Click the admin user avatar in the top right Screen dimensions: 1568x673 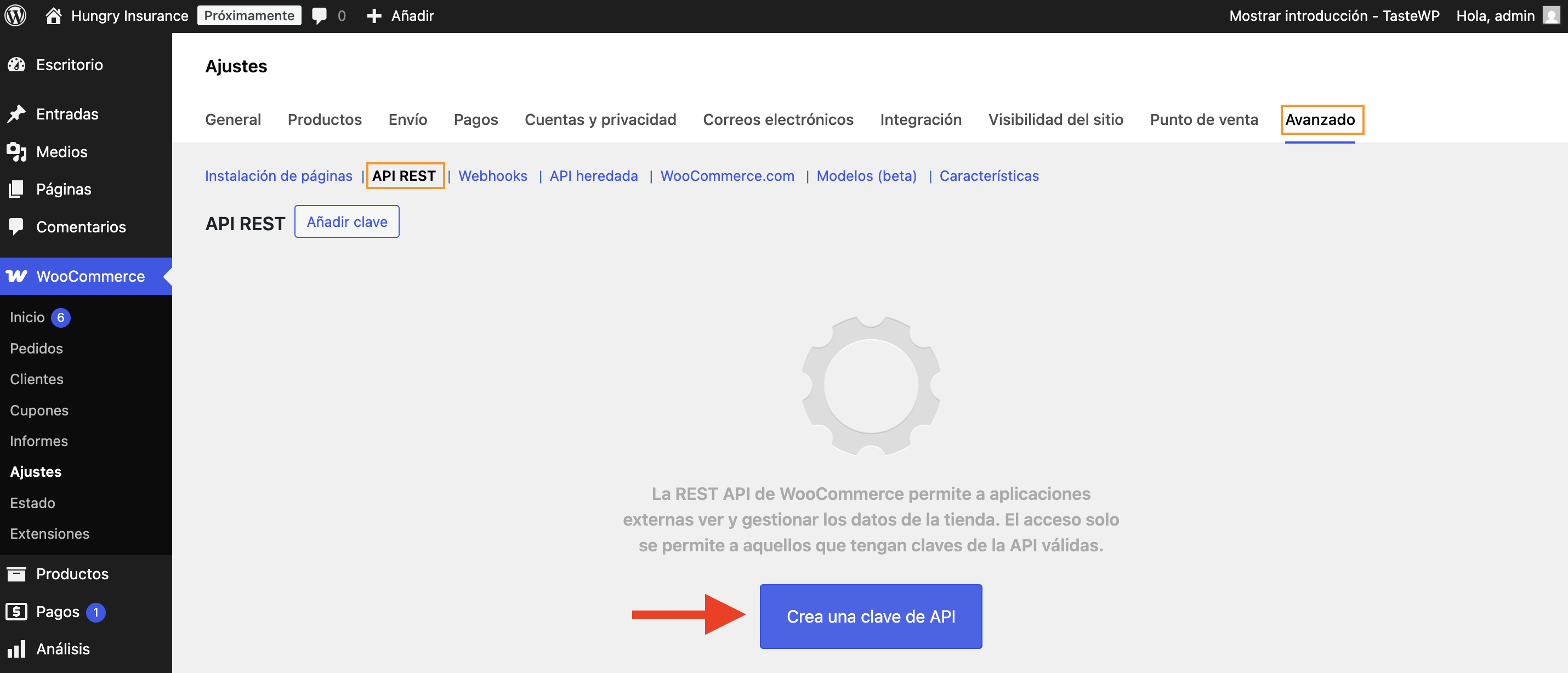[x=1549, y=15]
